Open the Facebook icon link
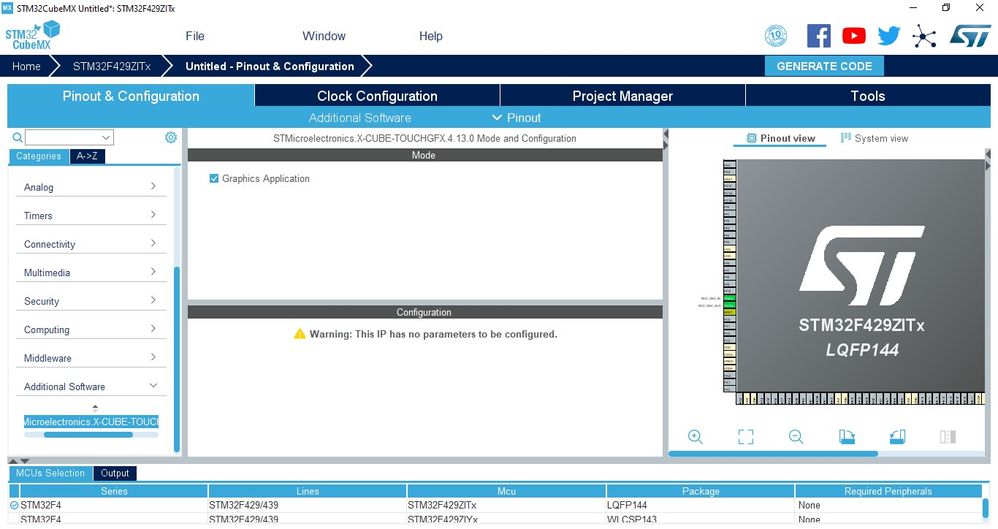This screenshot has height=529, width=998. pos(819,36)
